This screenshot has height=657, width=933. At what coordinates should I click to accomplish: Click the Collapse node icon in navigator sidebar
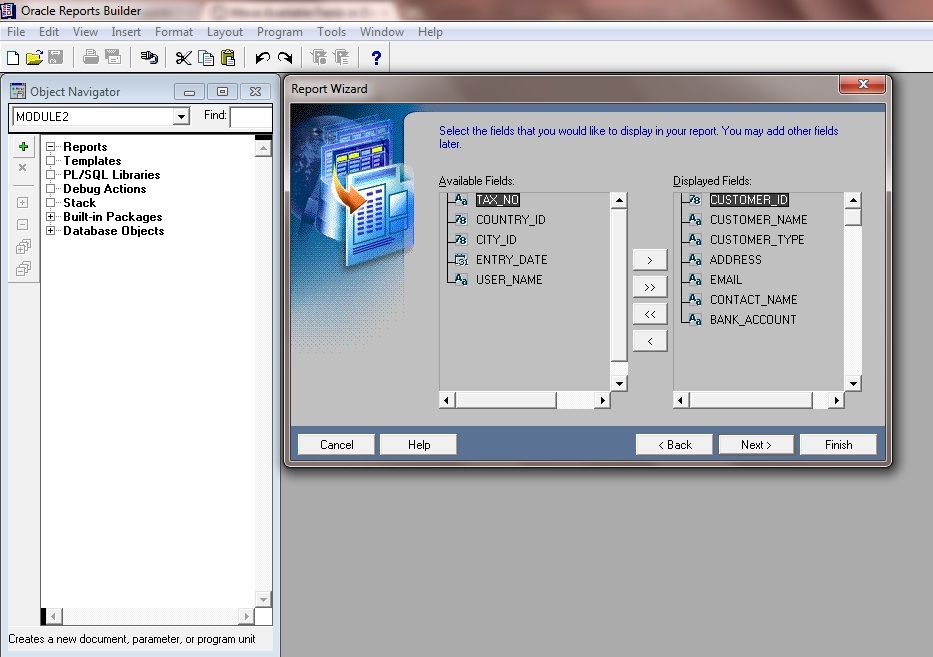tap(23, 224)
